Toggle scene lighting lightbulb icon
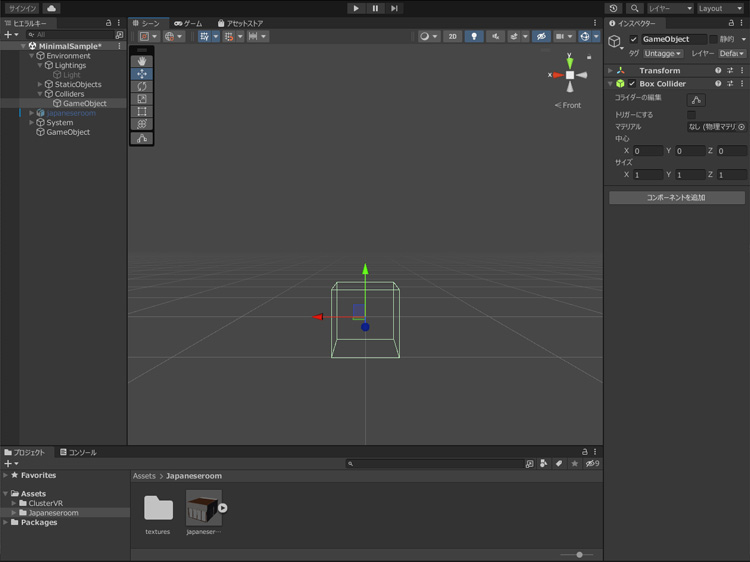Image resolution: width=750 pixels, height=562 pixels. pyautogui.click(x=474, y=36)
